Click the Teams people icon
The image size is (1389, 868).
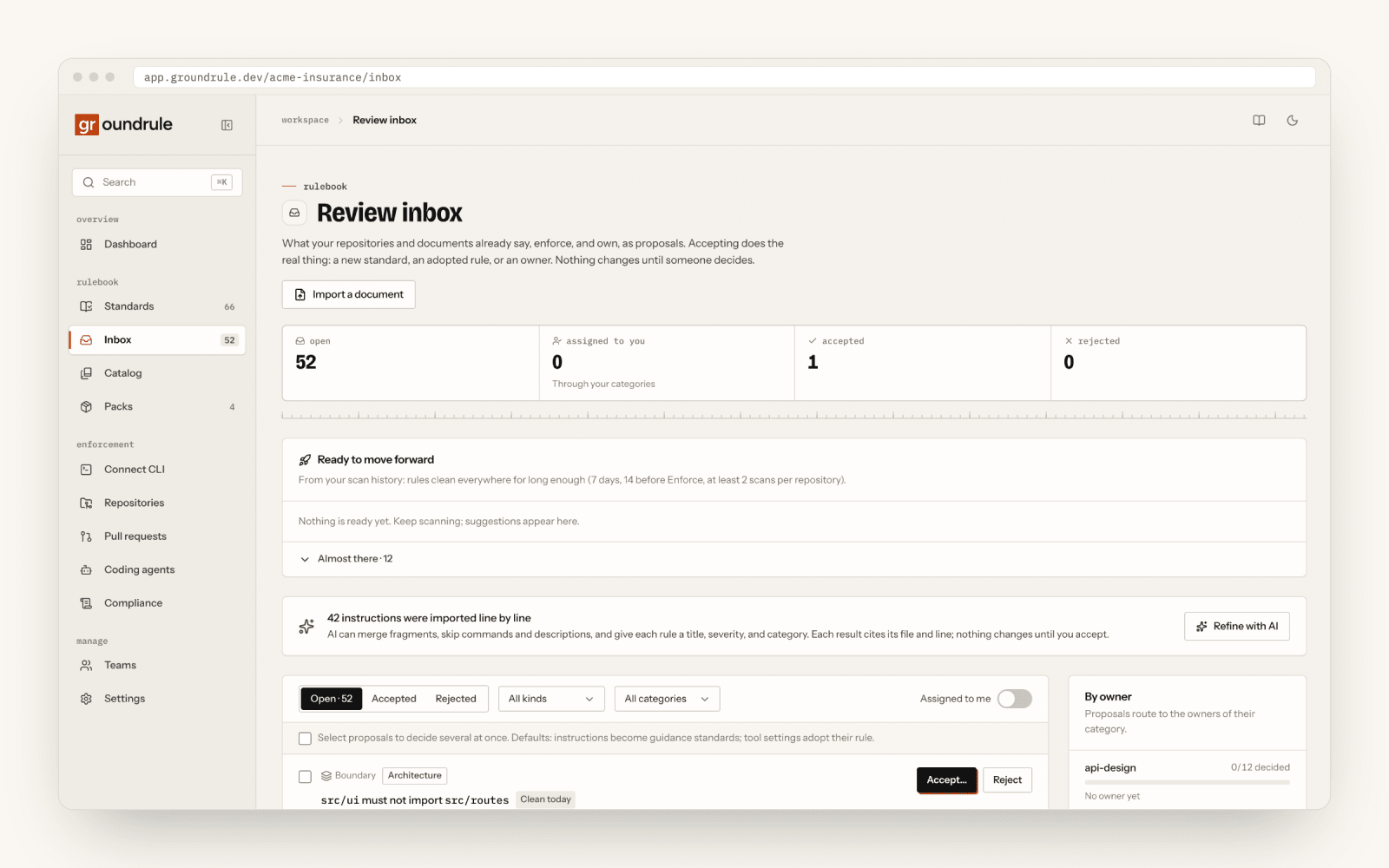(86, 666)
